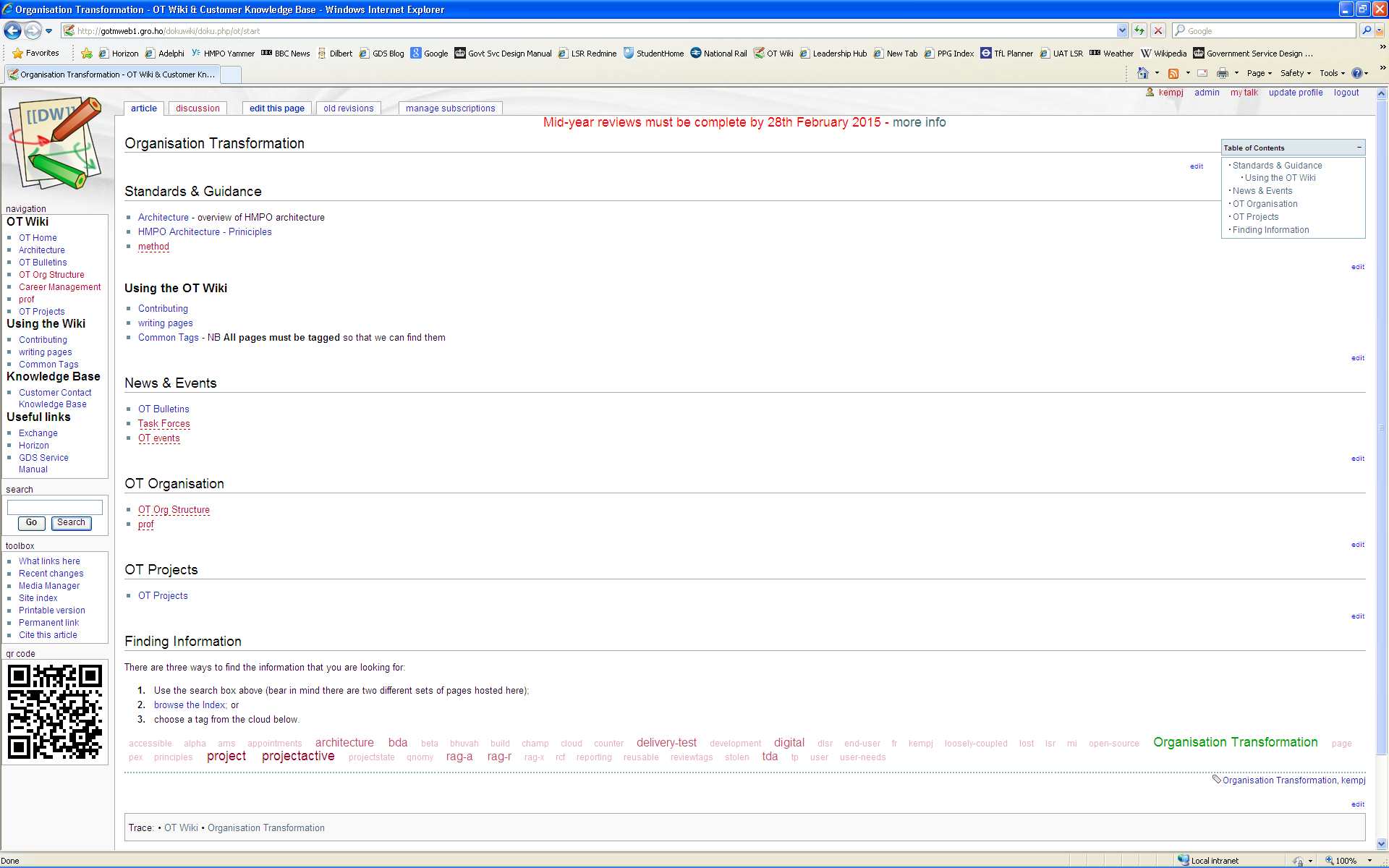Open Customer Contact Knowledge Base link
The width and height of the screenshot is (1389, 868).
[55, 399]
